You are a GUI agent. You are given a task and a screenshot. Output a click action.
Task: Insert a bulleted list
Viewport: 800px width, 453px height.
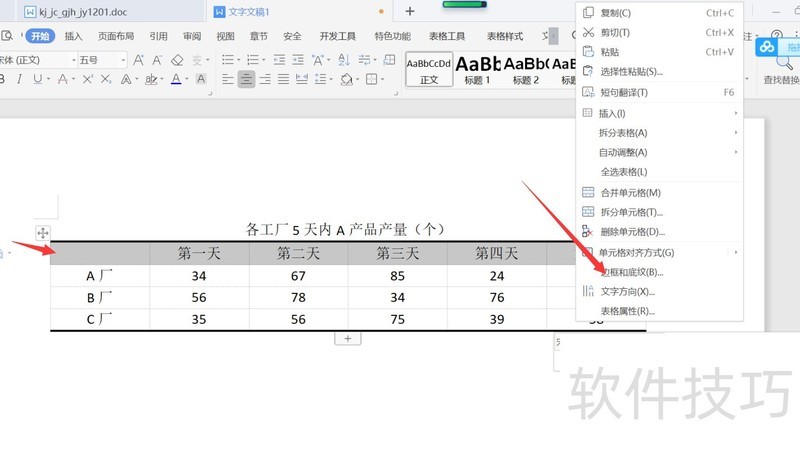(x=228, y=60)
